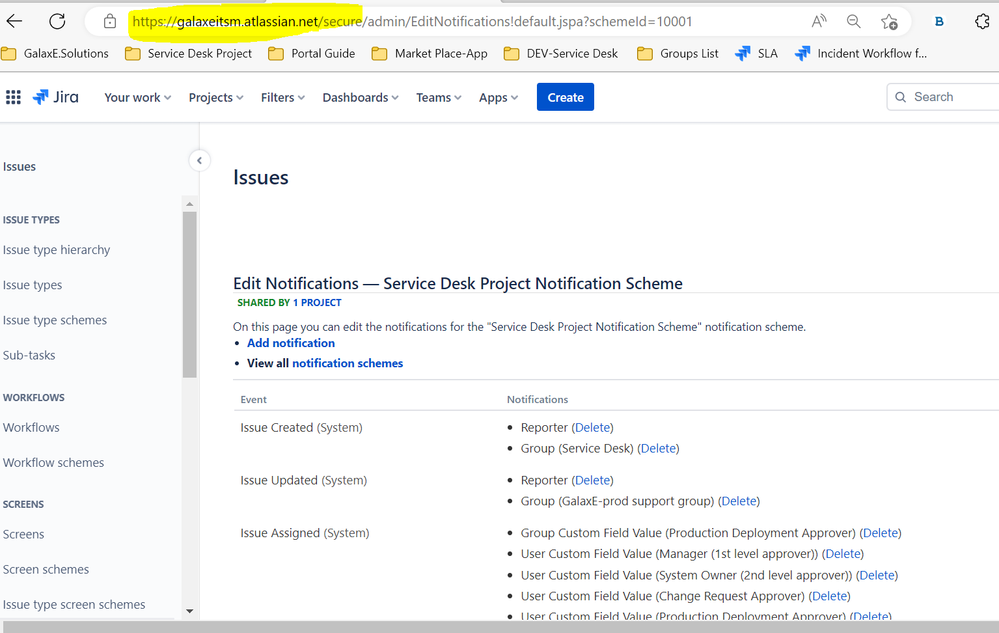Click the search magnifier icon

coord(900,97)
